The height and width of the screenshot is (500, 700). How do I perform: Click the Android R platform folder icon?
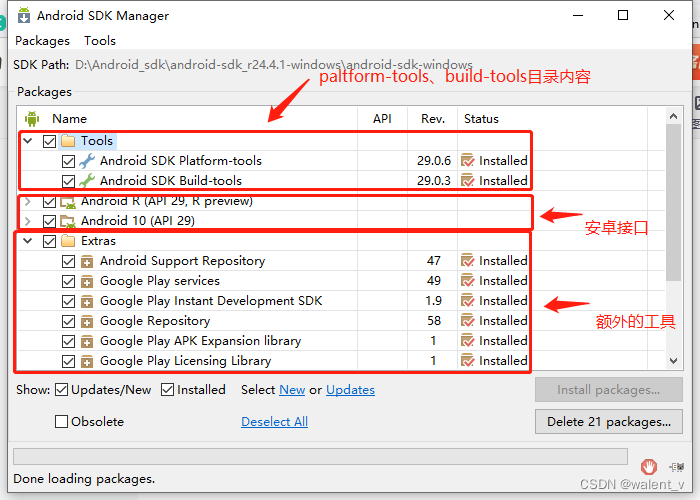point(68,202)
